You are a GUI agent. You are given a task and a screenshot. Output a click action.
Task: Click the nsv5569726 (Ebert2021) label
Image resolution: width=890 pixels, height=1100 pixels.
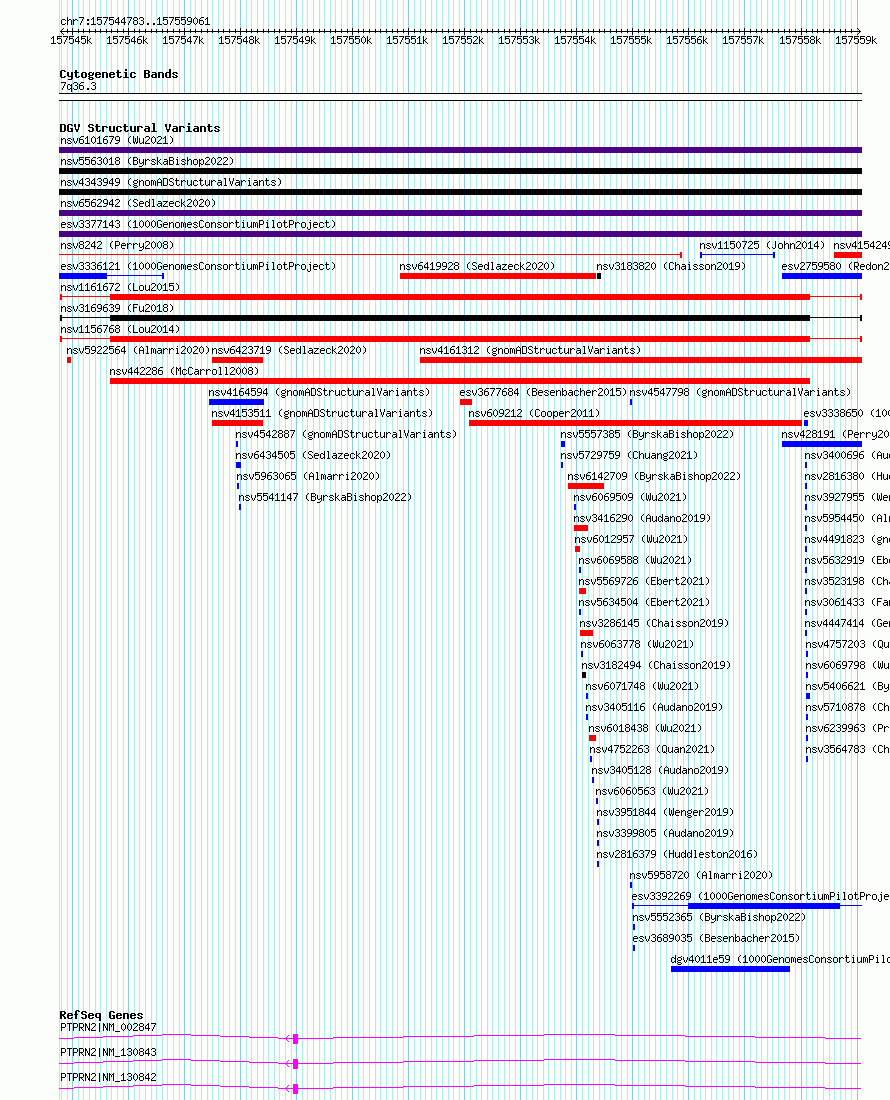(x=645, y=582)
